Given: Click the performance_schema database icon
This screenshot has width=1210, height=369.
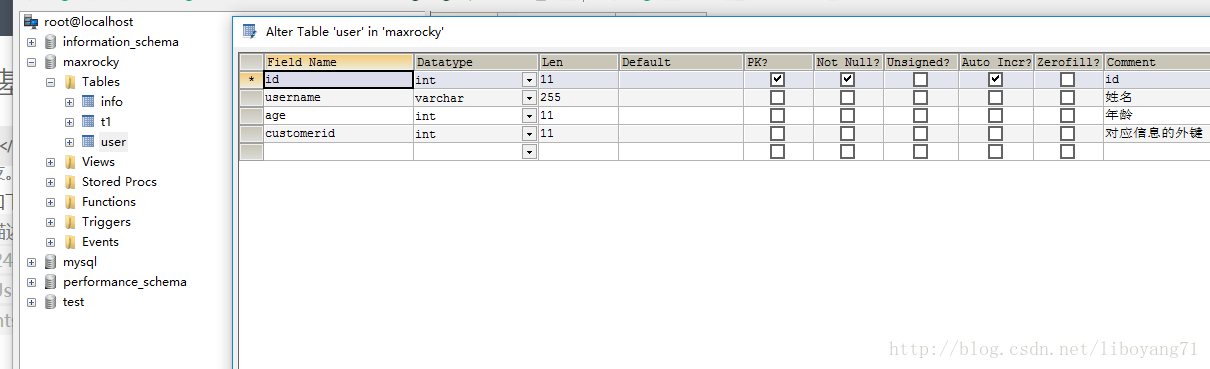Looking at the screenshot, I should point(51,281).
